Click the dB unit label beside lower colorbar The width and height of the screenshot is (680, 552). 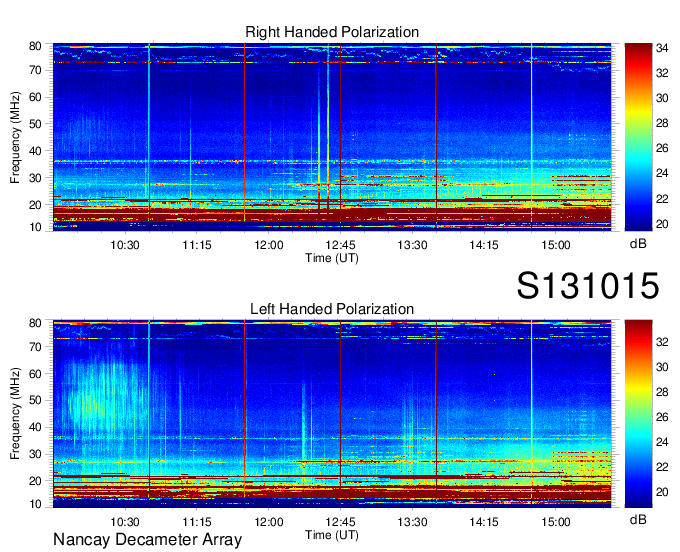point(638,519)
